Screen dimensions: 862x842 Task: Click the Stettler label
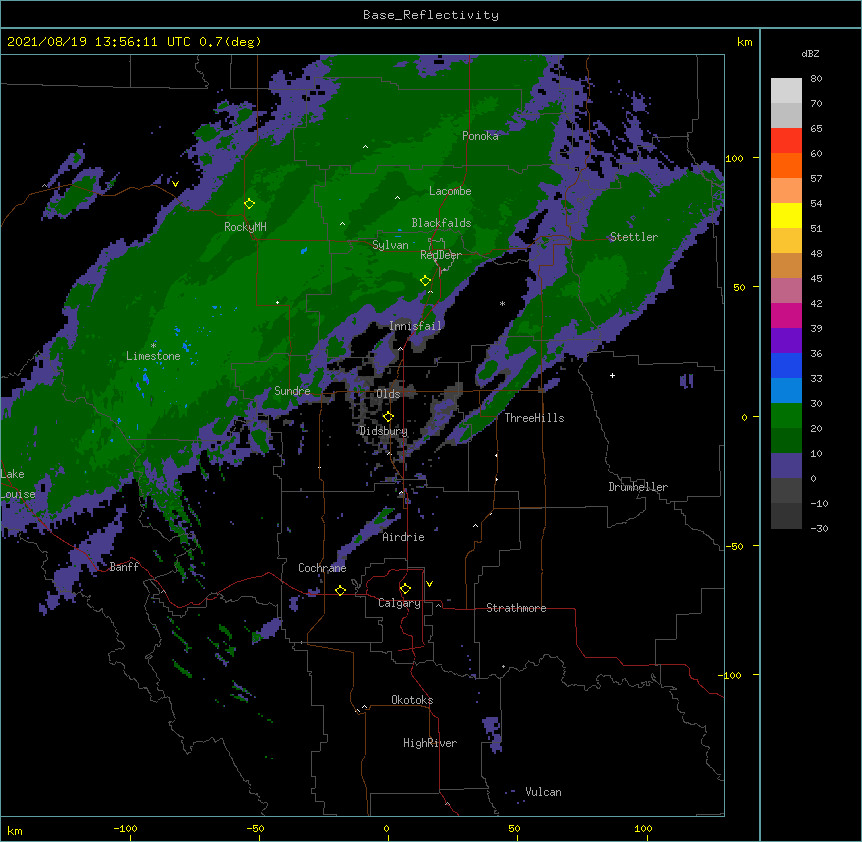(x=633, y=237)
